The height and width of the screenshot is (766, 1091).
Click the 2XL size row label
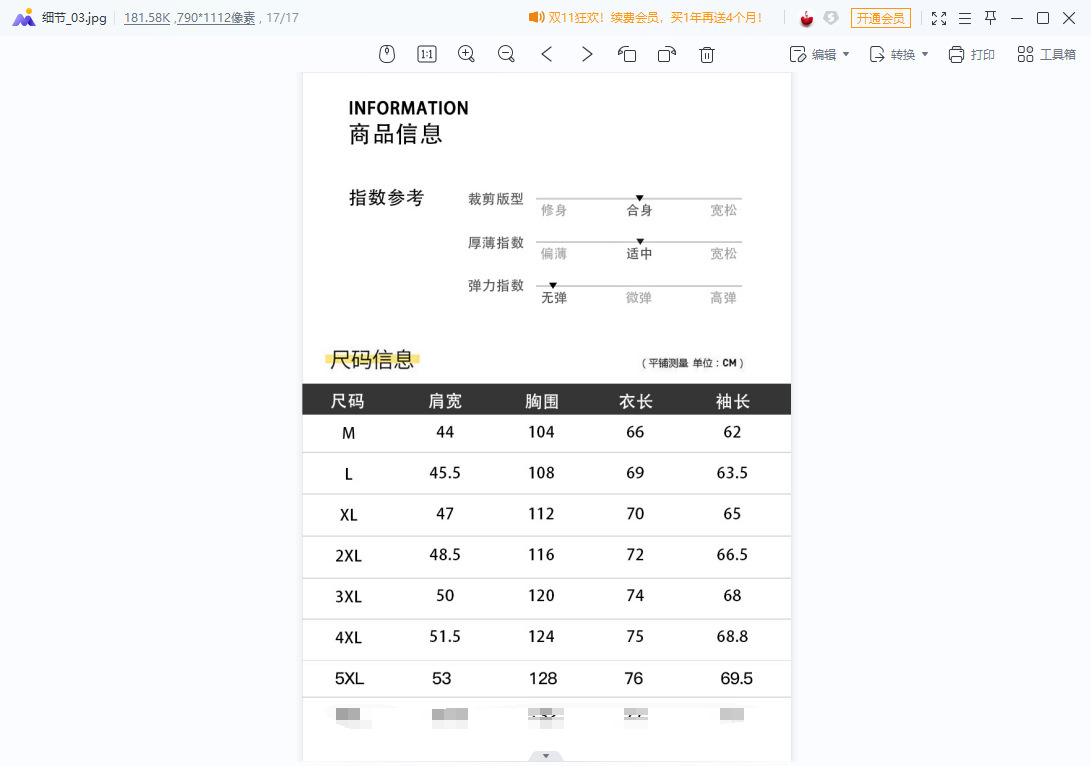click(349, 556)
